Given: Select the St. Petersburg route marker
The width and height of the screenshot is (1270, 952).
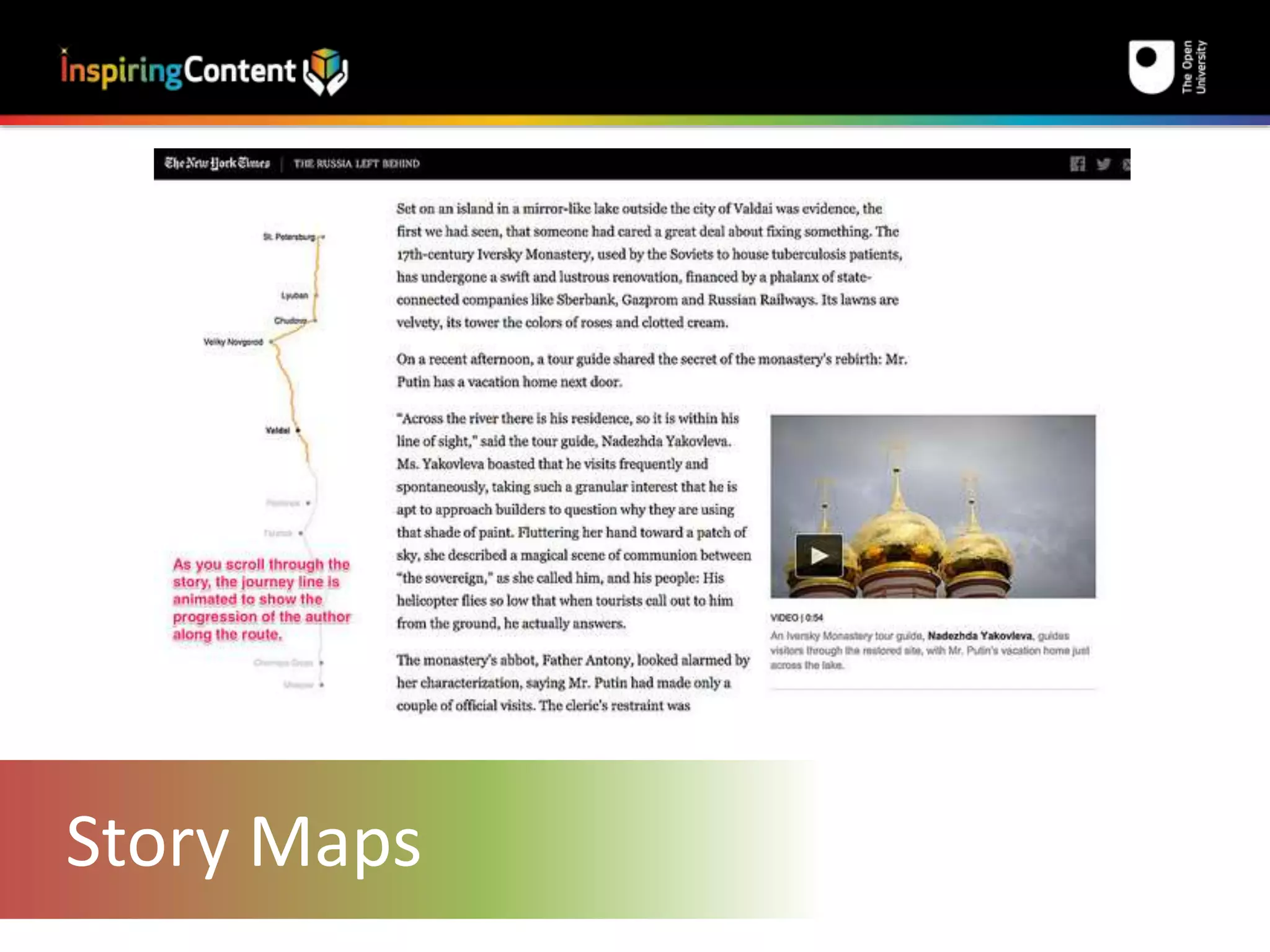Looking at the screenshot, I should [322, 237].
